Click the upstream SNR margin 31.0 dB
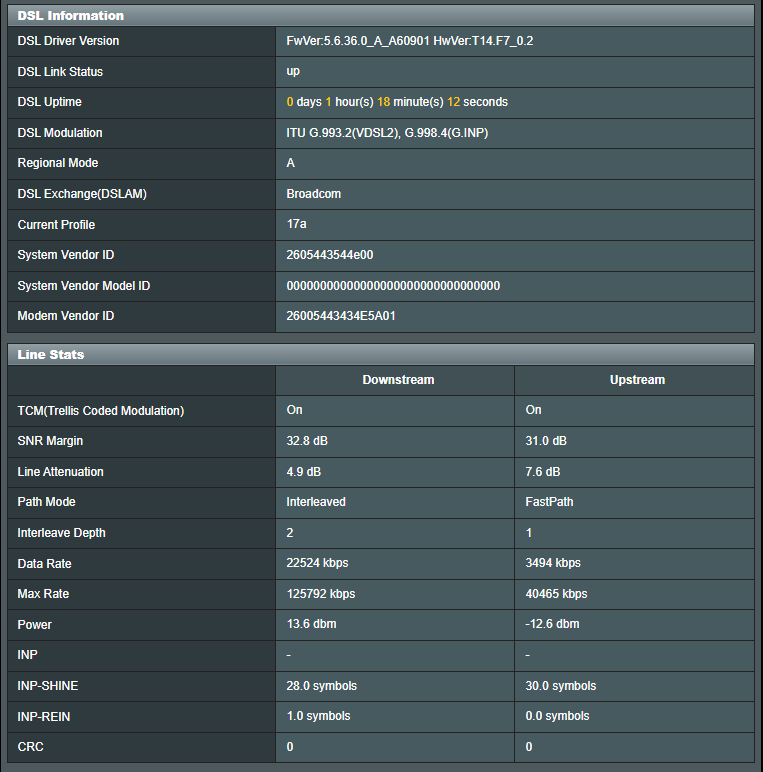The image size is (763, 772). point(546,441)
